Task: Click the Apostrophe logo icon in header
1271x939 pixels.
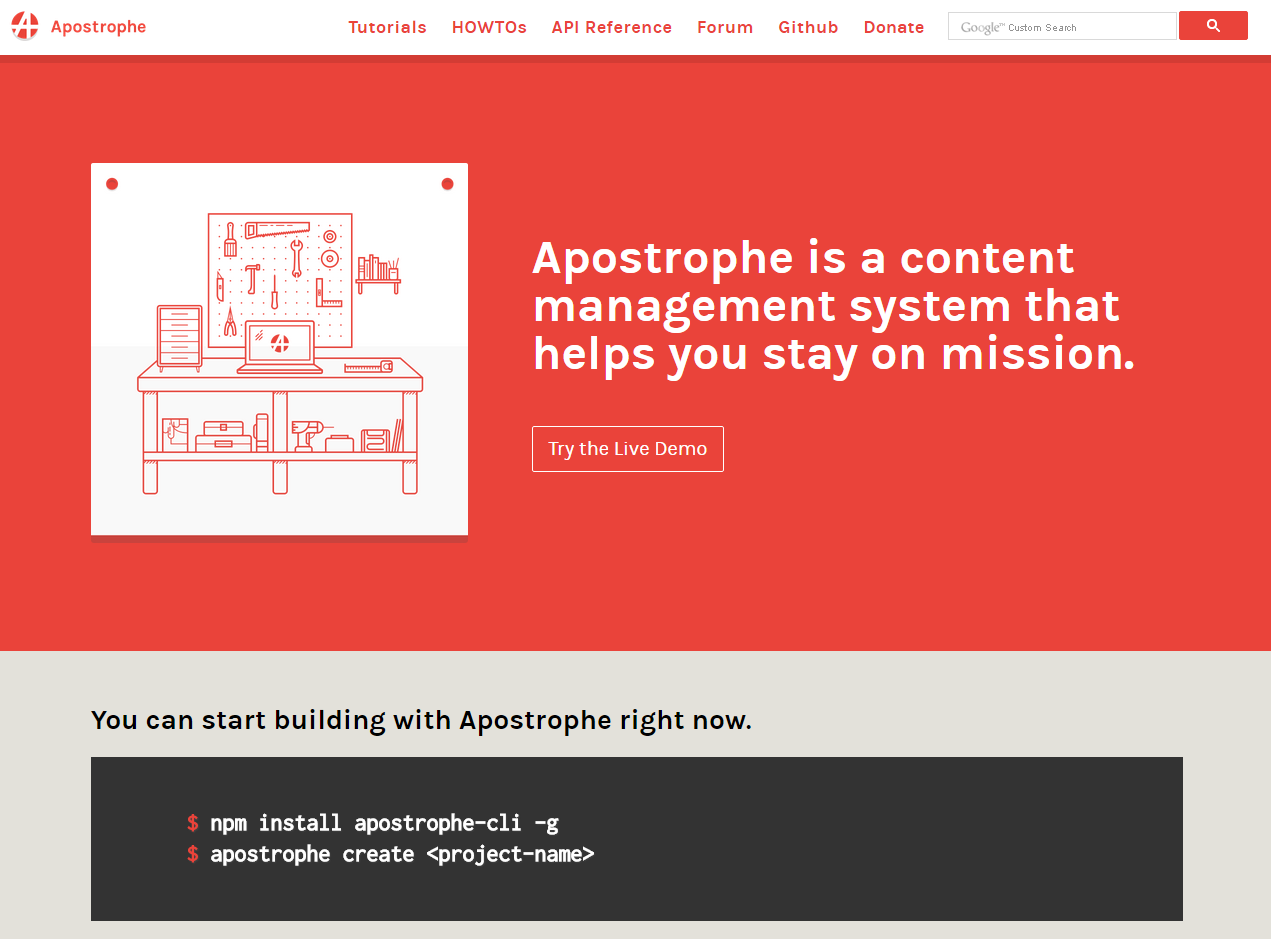Action: pyautogui.click(x=25, y=26)
